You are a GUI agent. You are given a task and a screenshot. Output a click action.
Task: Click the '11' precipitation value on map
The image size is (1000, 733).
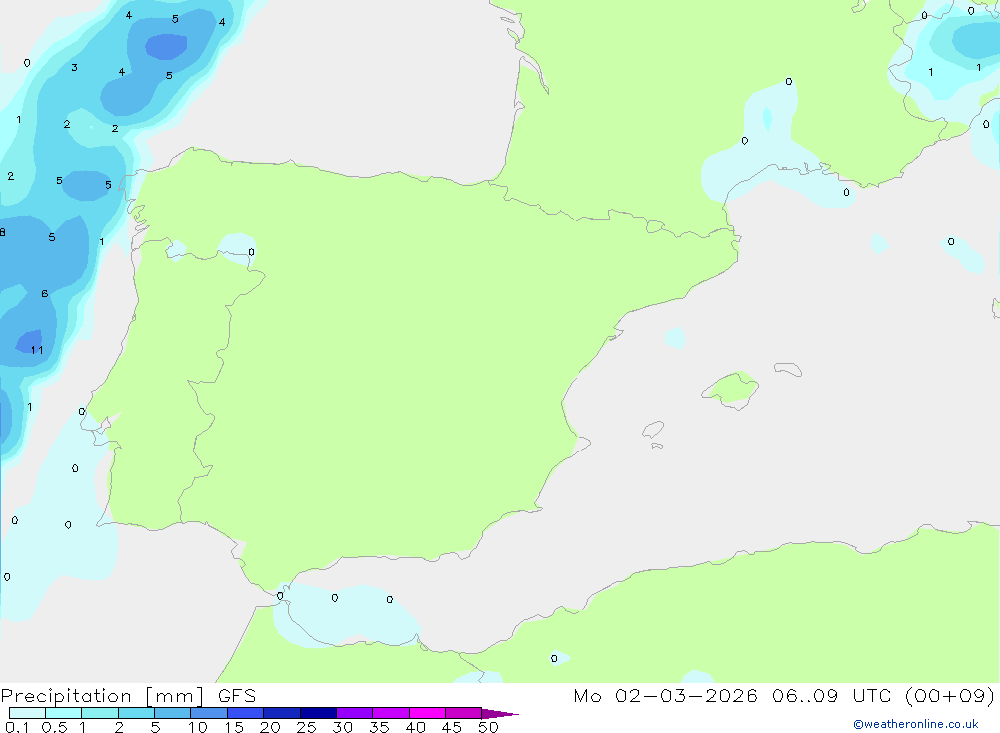tap(37, 350)
